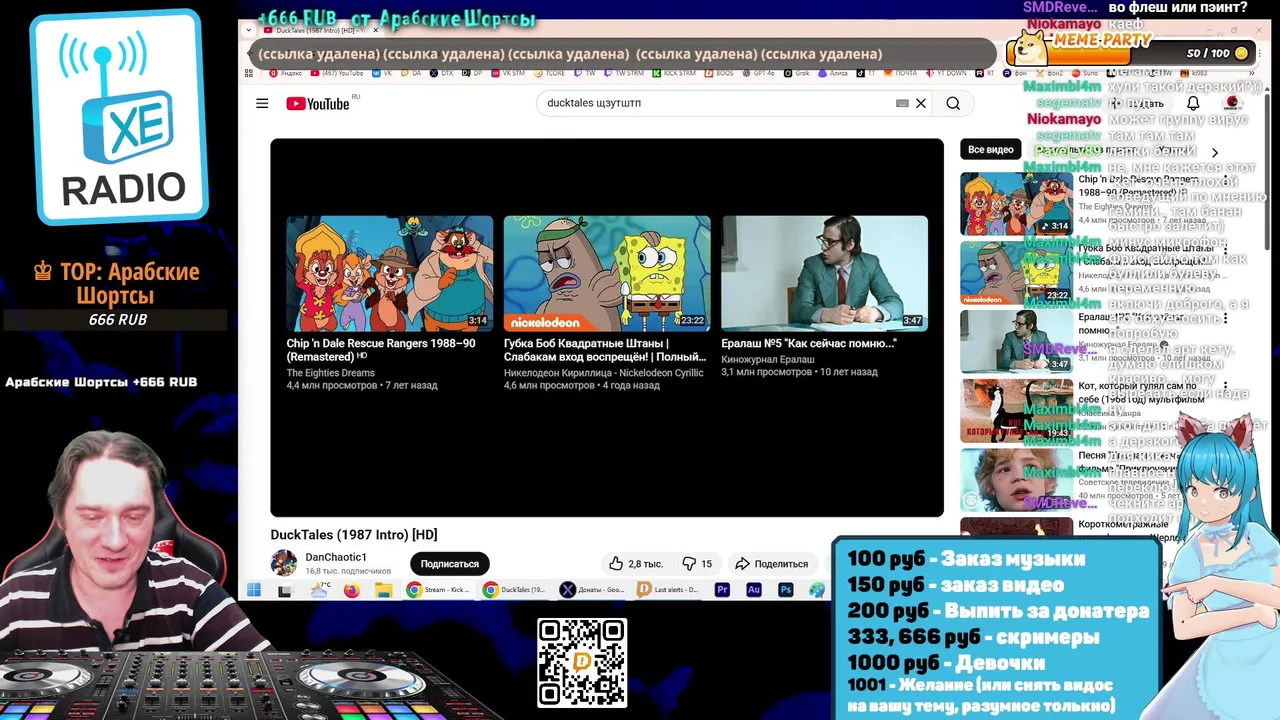
Task: Focus the YouTube search field
Action: [717, 103]
